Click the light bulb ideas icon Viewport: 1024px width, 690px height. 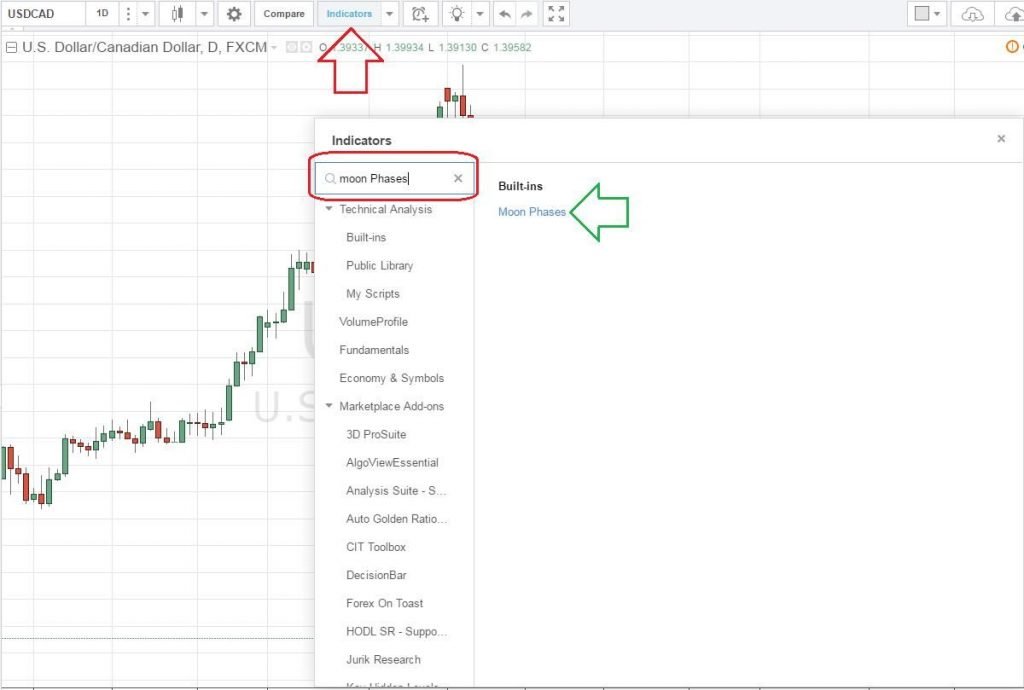point(459,13)
